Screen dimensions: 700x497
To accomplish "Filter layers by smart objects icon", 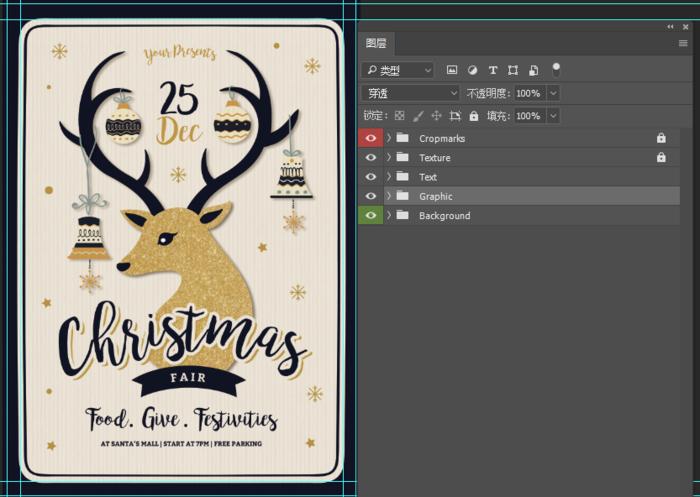I will (533, 70).
